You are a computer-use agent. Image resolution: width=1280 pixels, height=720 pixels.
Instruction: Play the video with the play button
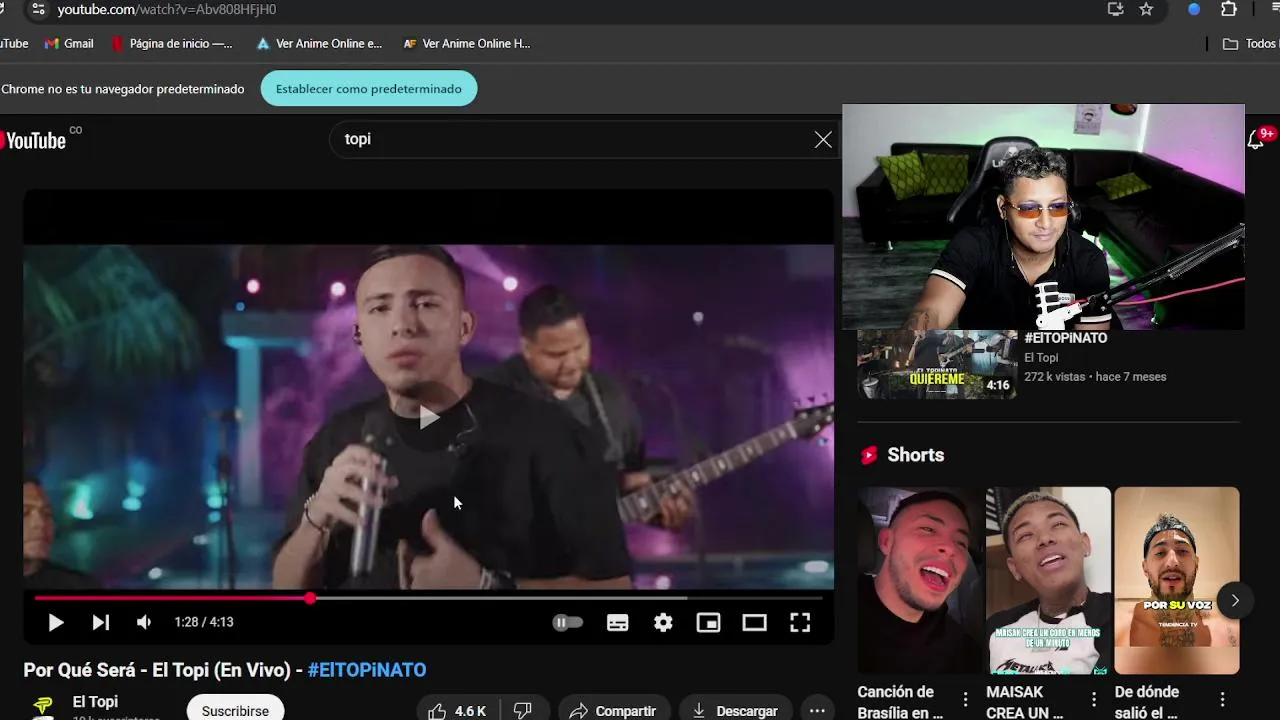(x=56, y=622)
